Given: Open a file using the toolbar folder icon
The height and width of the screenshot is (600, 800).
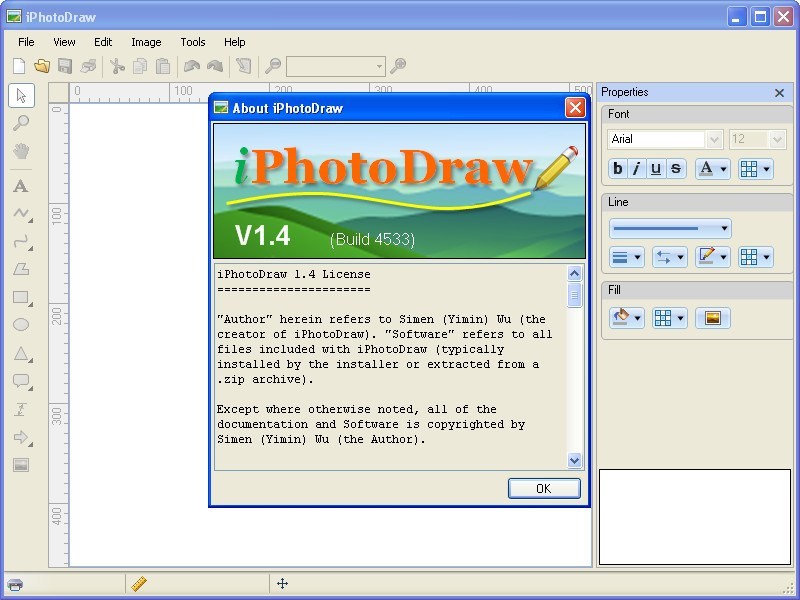Looking at the screenshot, I should 40,65.
